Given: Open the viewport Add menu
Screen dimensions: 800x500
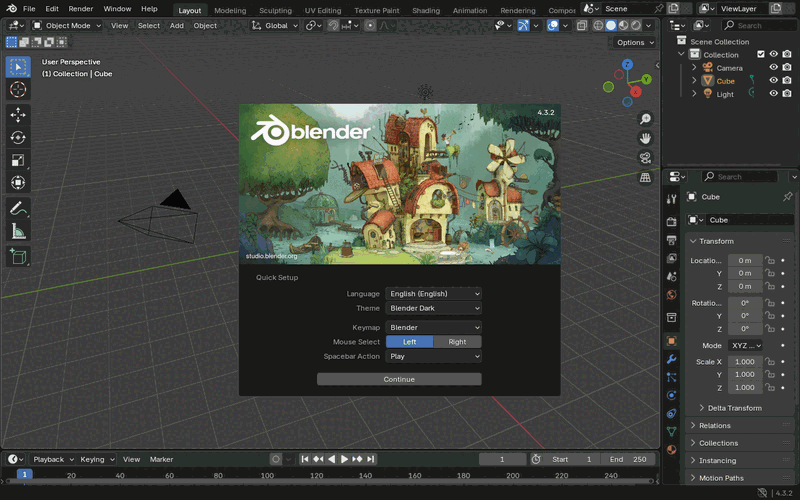Looking at the screenshot, I should pos(177,26).
